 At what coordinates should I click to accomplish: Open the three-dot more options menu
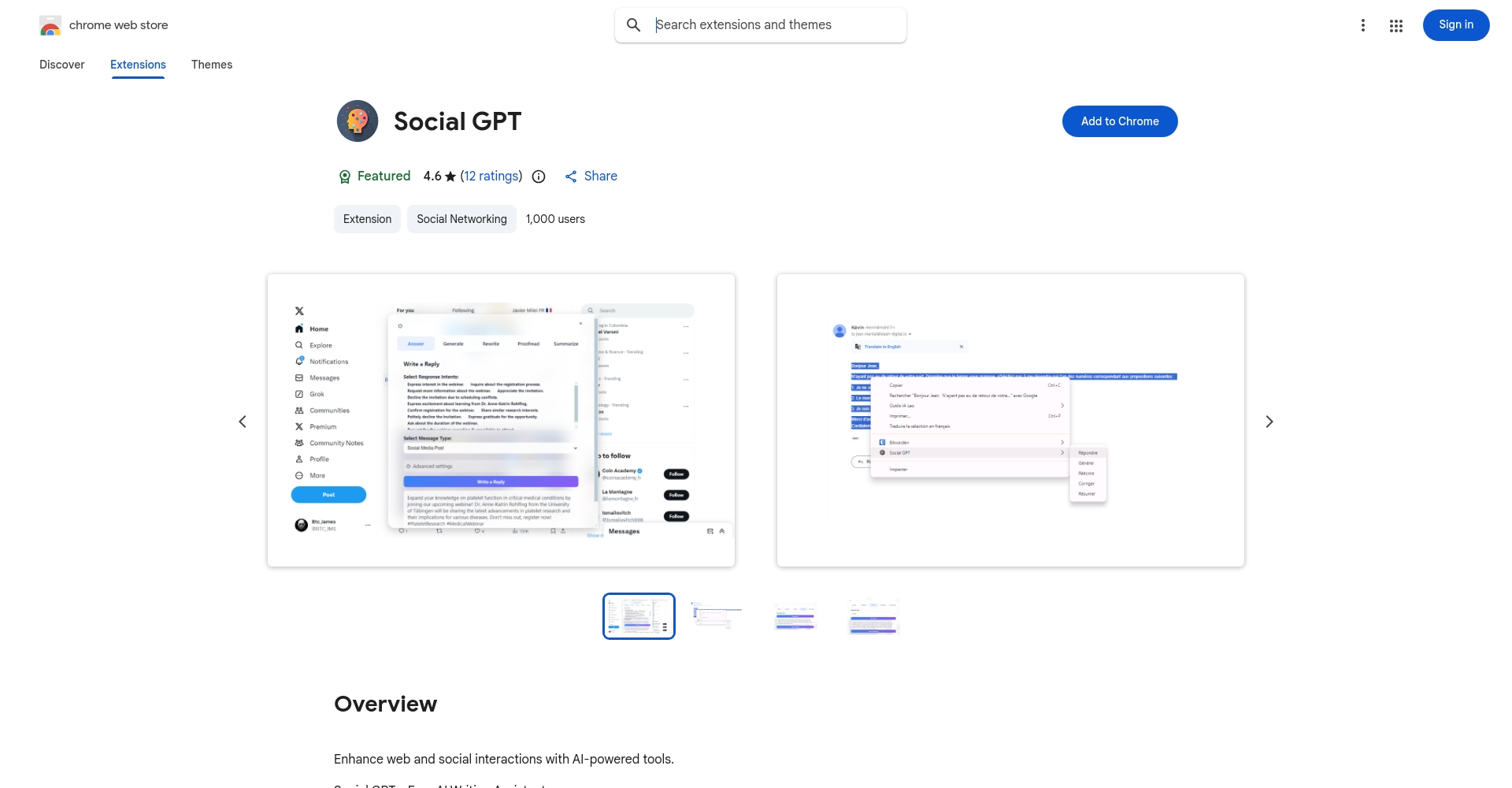pos(1362,25)
